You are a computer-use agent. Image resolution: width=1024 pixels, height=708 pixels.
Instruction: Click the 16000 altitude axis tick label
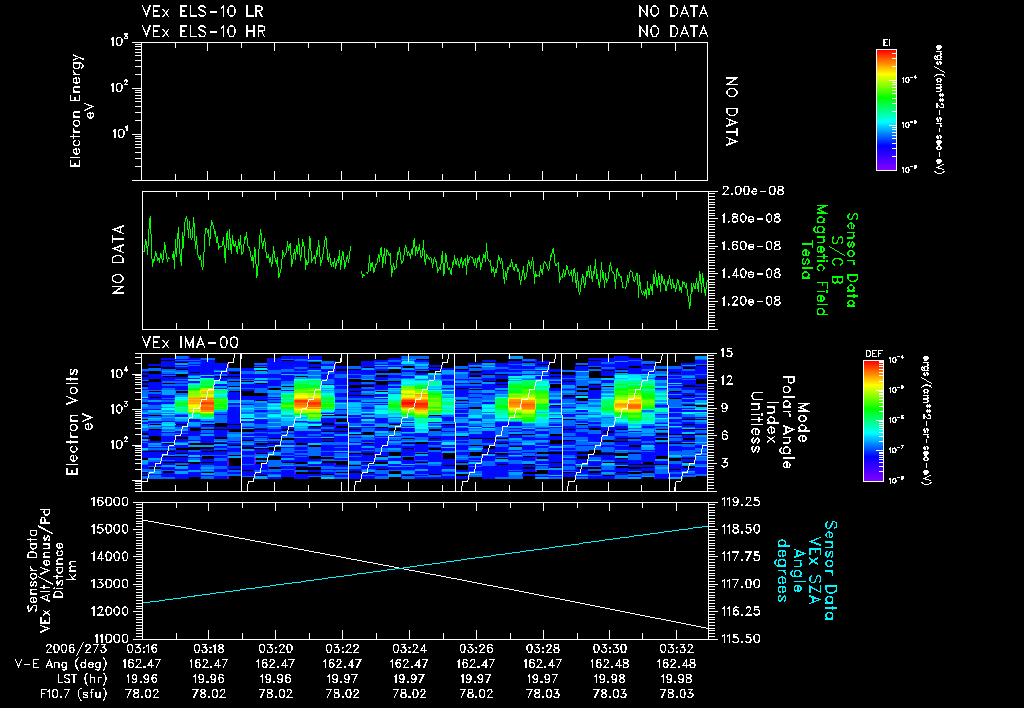point(110,502)
